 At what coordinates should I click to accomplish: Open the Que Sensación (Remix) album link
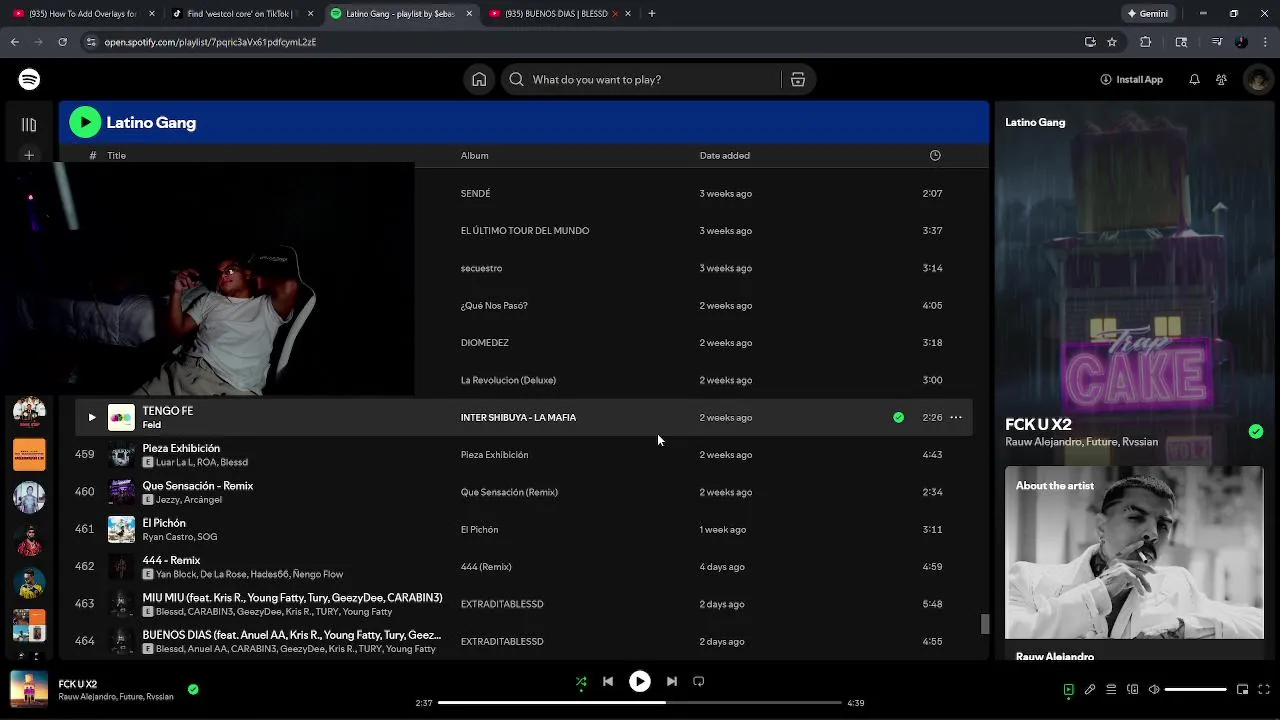(509, 492)
